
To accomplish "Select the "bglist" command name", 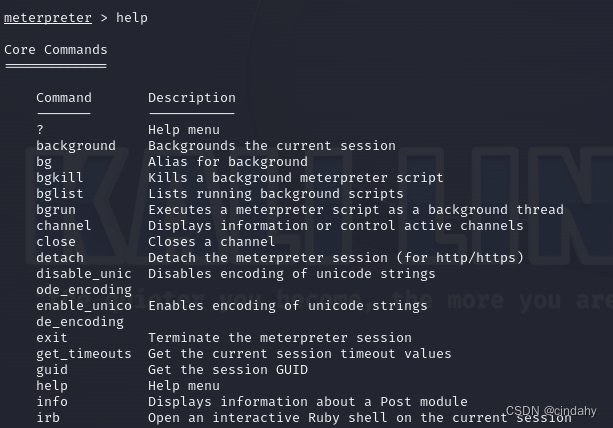I will (x=60, y=193).
